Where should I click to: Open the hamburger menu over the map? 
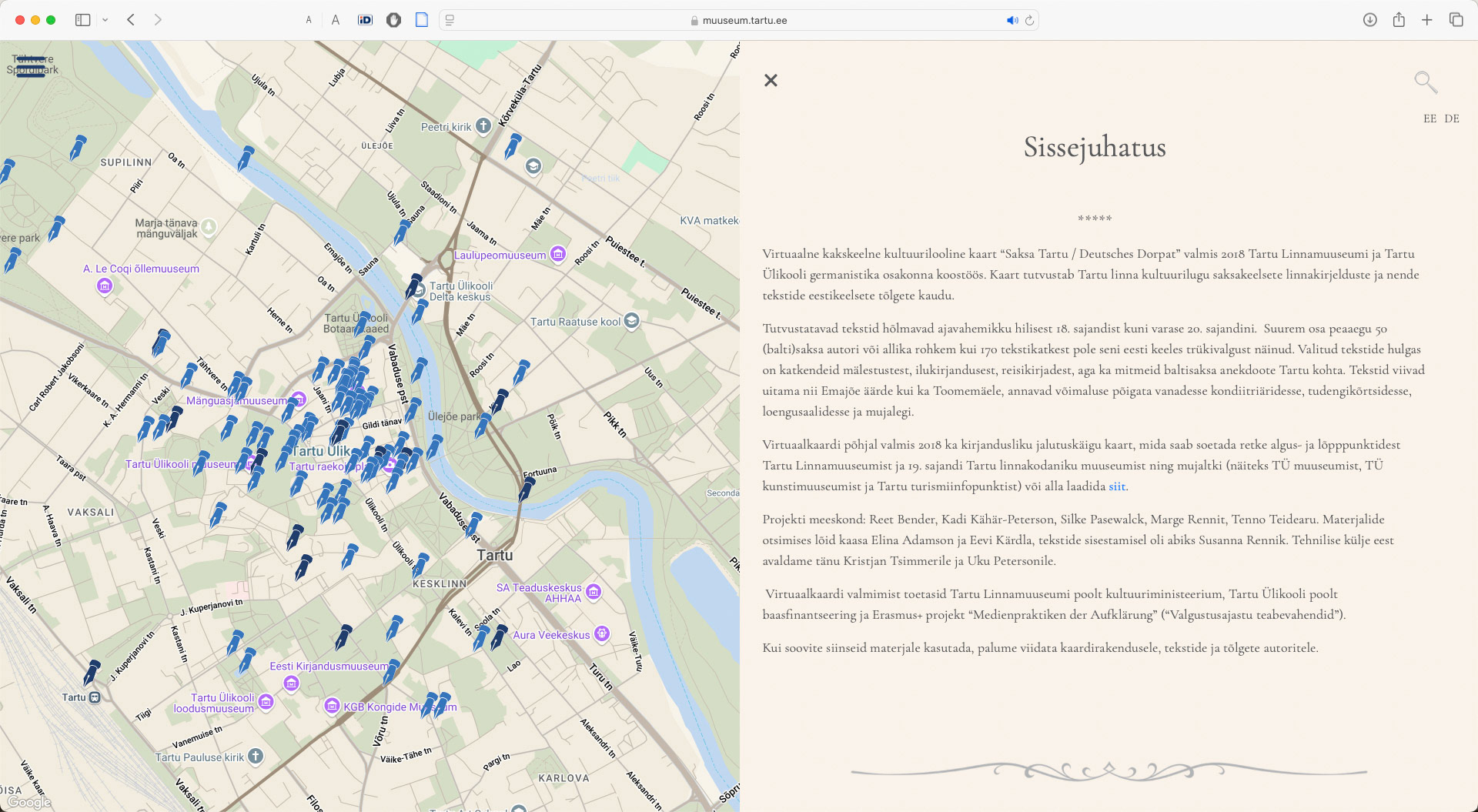pos(31,66)
